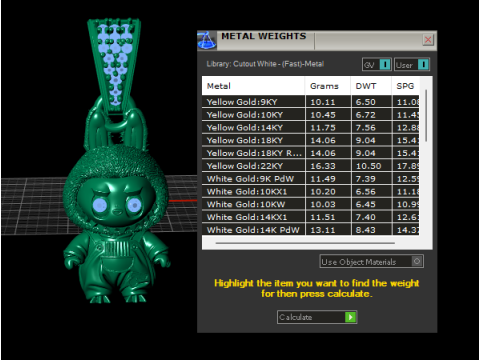
Task: Click the Calculate button
Action: tap(317, 317)
